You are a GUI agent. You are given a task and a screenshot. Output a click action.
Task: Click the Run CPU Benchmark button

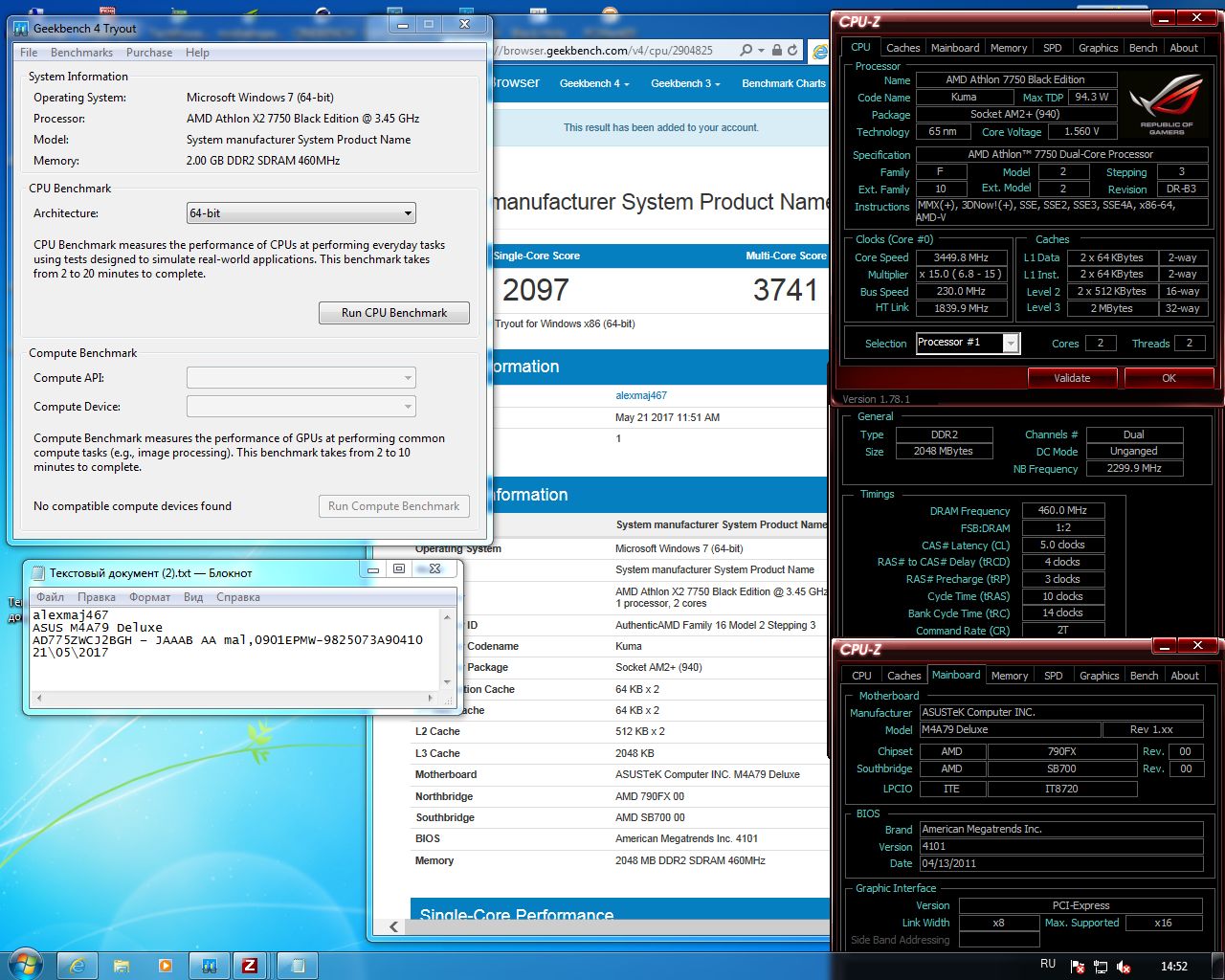(393, 313)
